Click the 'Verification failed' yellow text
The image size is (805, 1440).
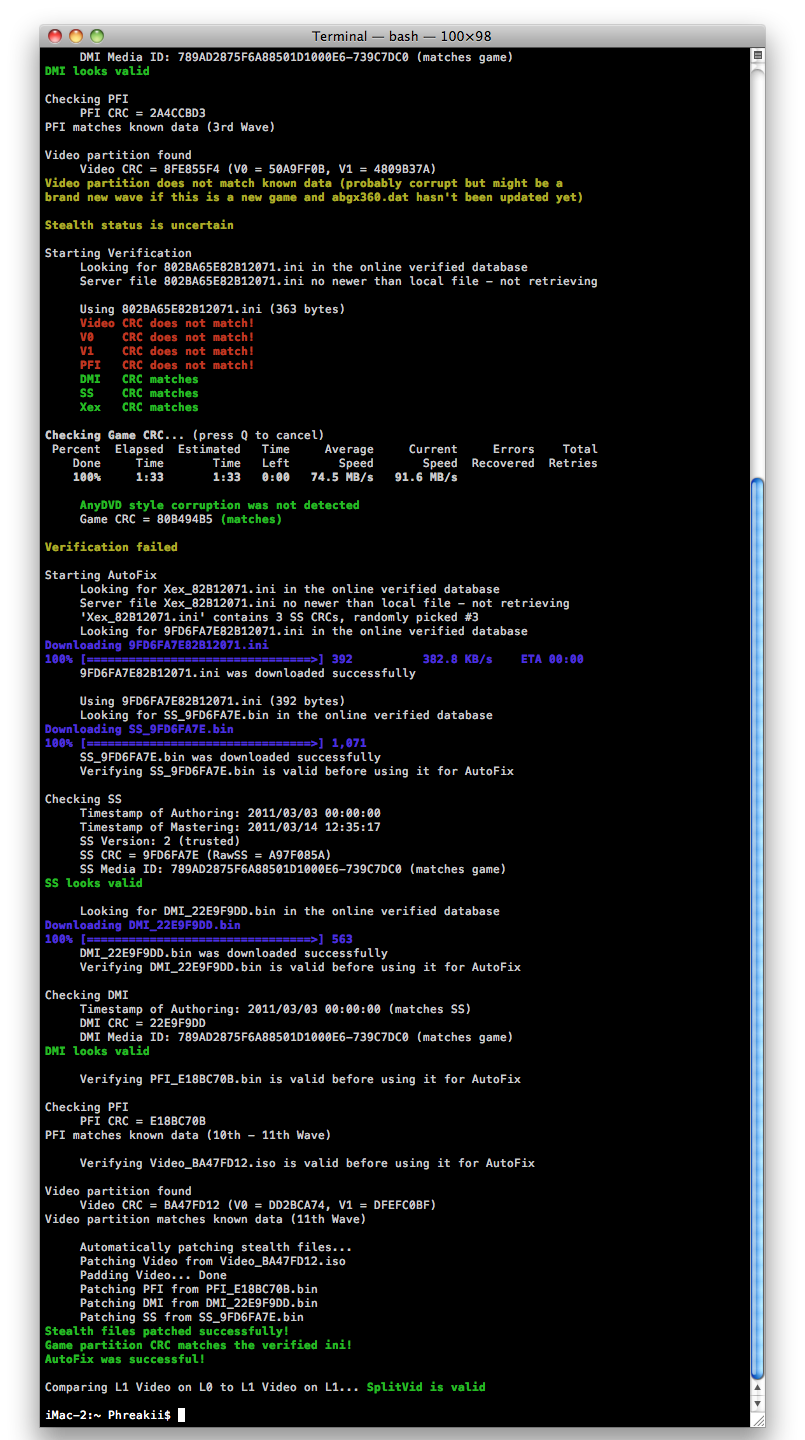point(111,547)
